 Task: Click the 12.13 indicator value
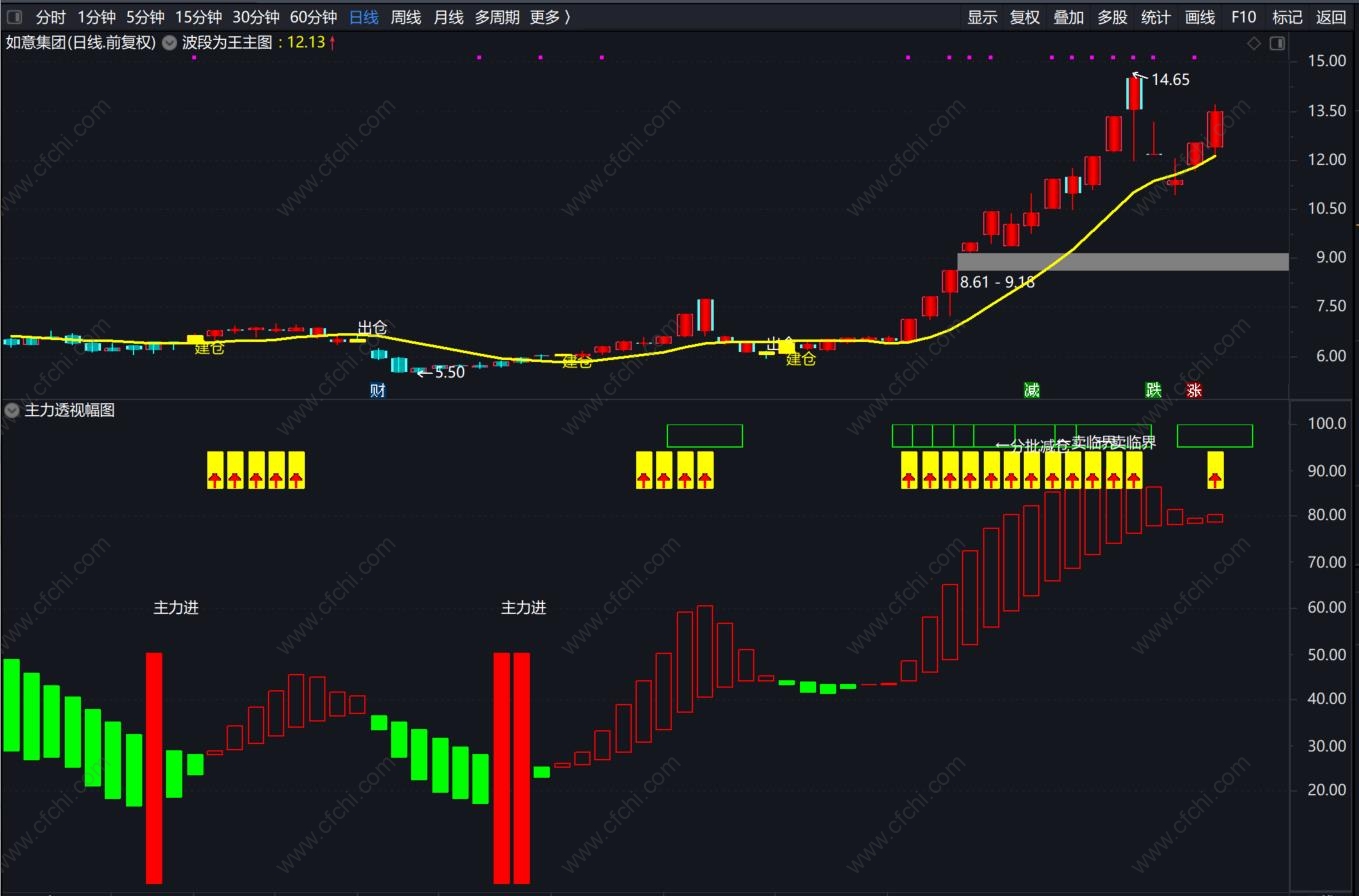(306, 43)
